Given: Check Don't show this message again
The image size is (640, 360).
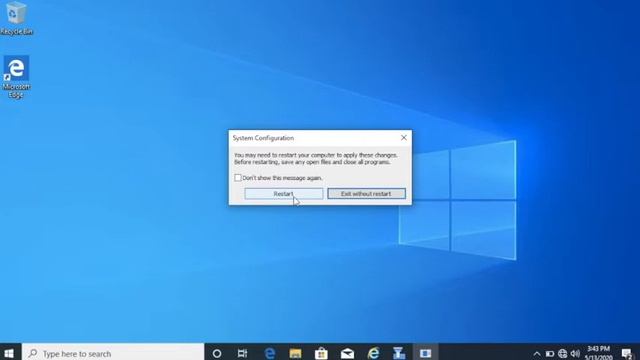Looking at the screenshot, I should point(238,178).
